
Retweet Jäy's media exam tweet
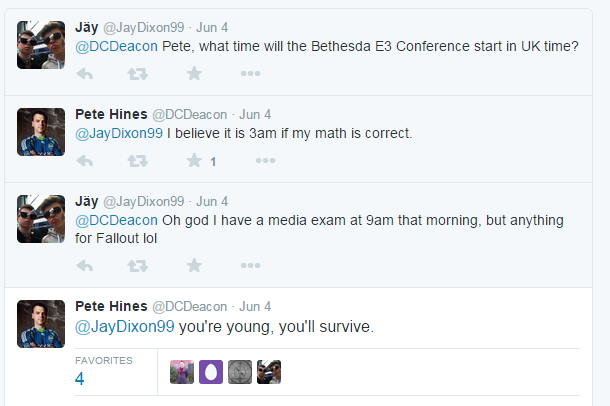click(x=139, y=265)
